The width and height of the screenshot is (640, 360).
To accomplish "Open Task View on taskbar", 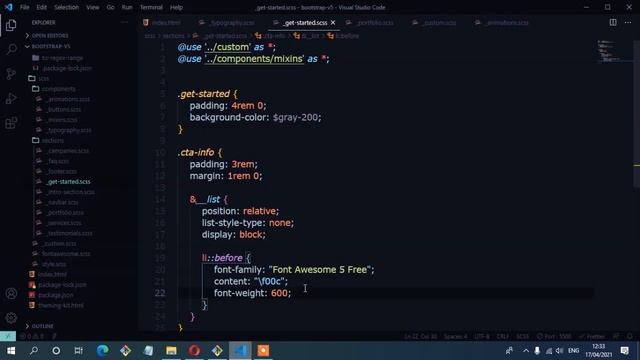I will click(78, 351).
